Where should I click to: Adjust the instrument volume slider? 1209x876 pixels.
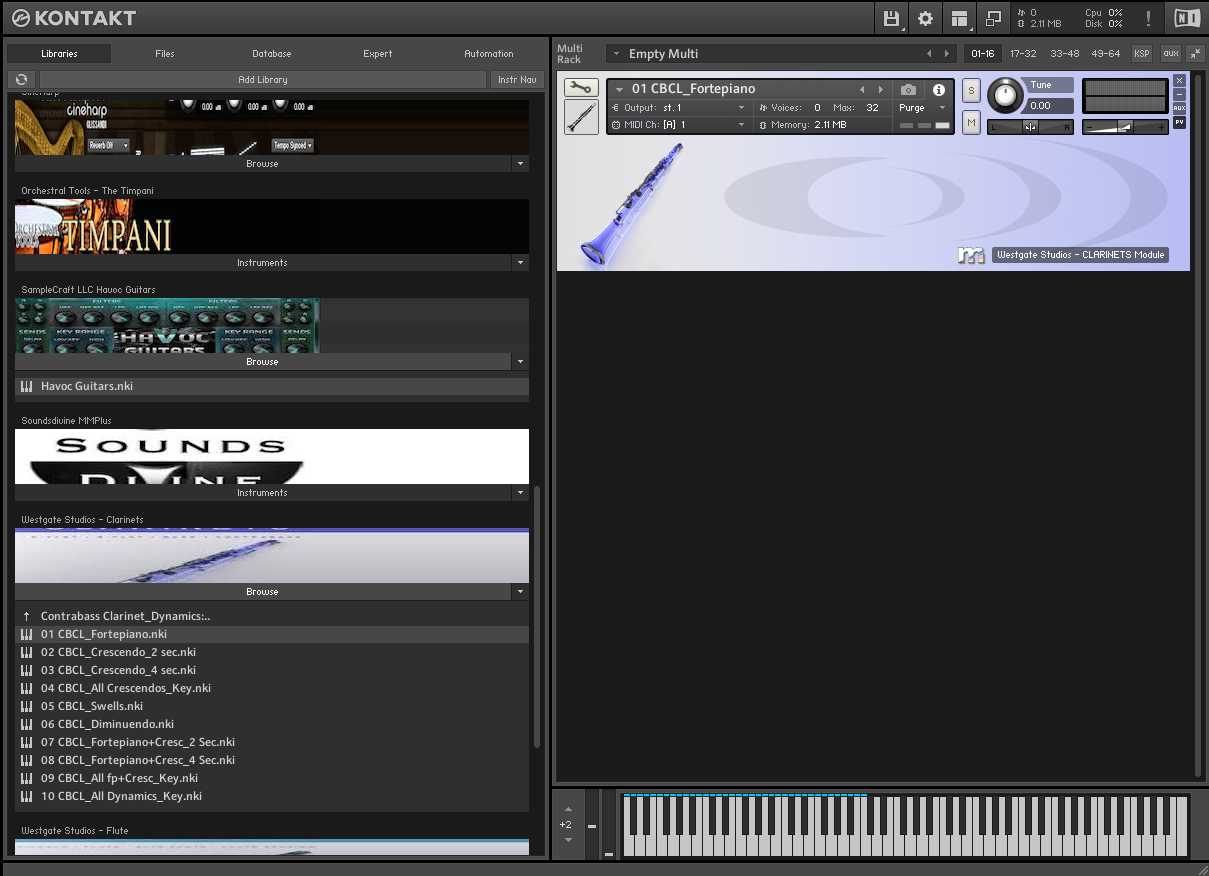pyautogui.click(x=1126, y=127)
